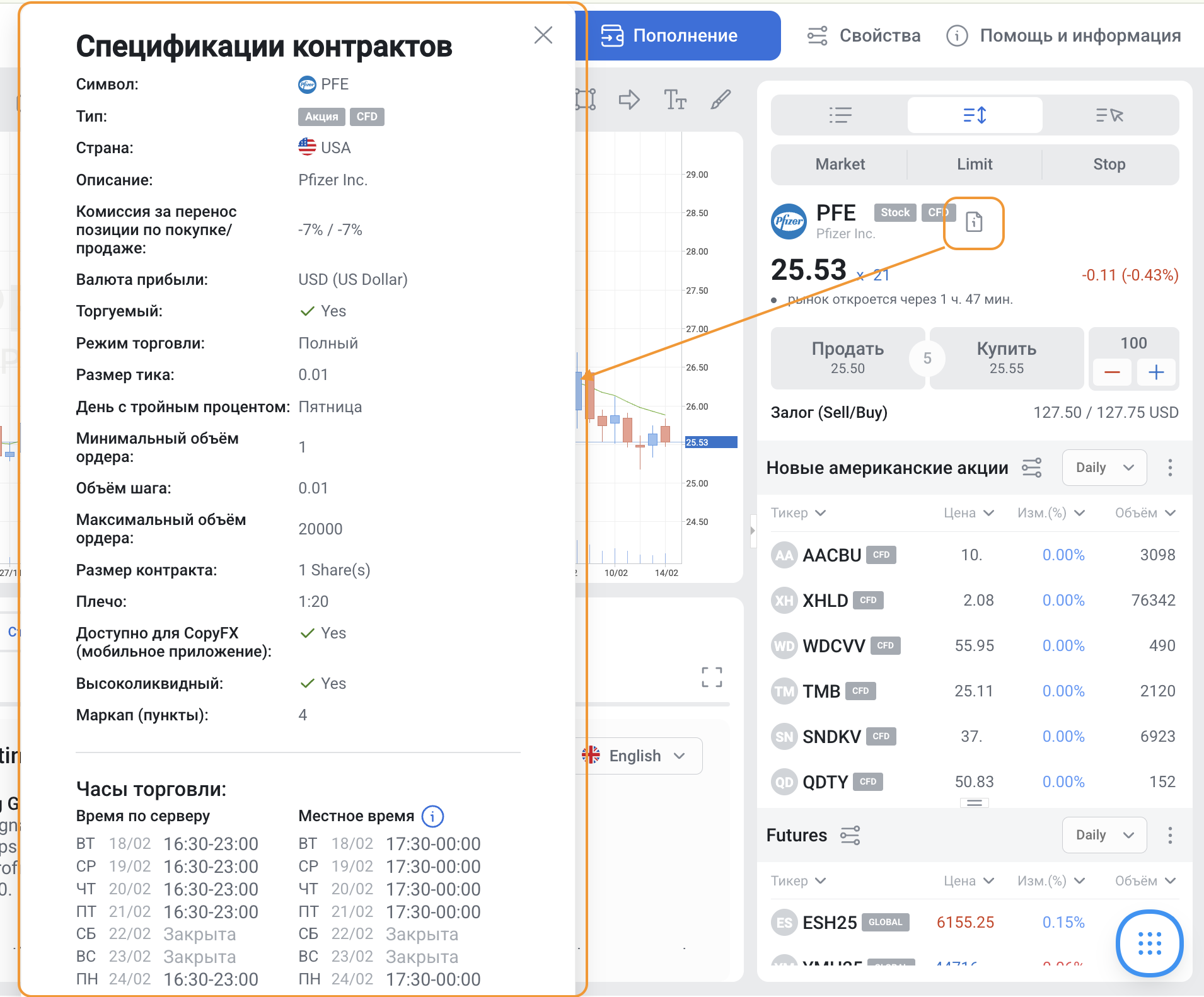Image resolution: width=1204 pixels, height=997 pixels.
Task: Select the pencil drawing tool
Action: coord(721,100)
